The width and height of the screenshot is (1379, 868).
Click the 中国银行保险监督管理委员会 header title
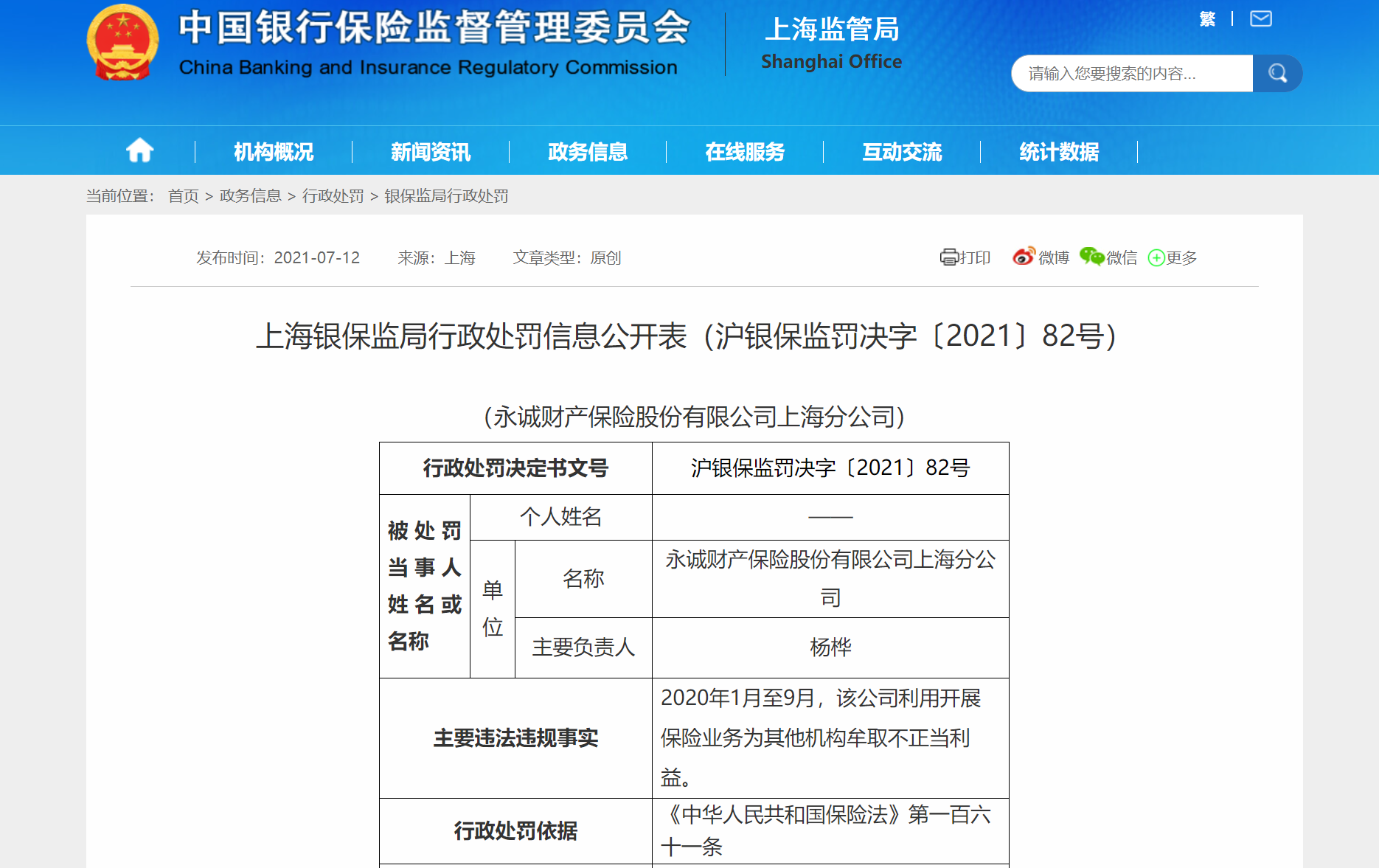[434, 28]
